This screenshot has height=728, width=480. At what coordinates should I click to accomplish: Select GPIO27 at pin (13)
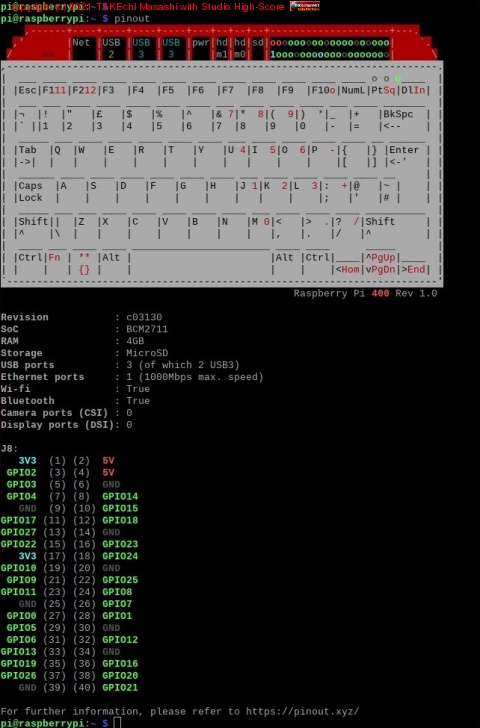pyautogui.click(x=18, y=532)
